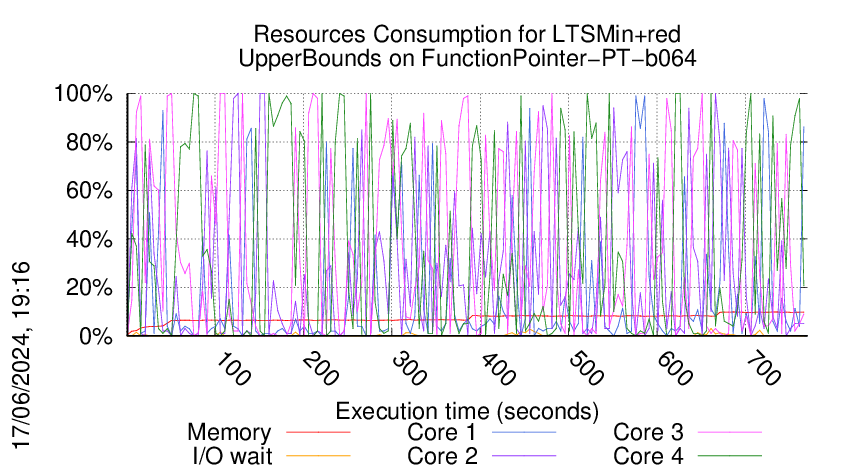The image size is (850, 475).
Task: Click the red Memory legend line sample
Action: tap(318, 433)
